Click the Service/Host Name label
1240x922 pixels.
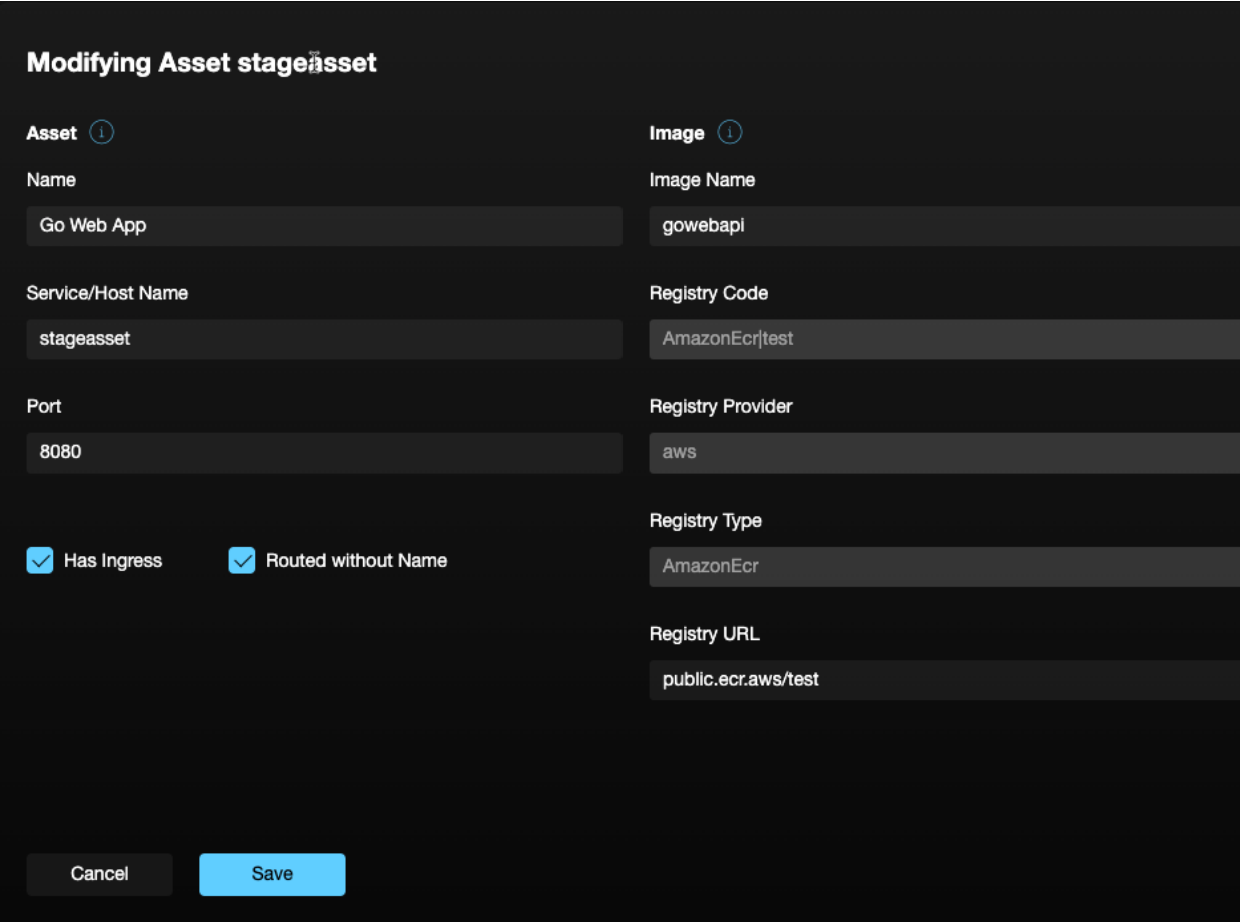pyautogui.click(x=107, y=293)
